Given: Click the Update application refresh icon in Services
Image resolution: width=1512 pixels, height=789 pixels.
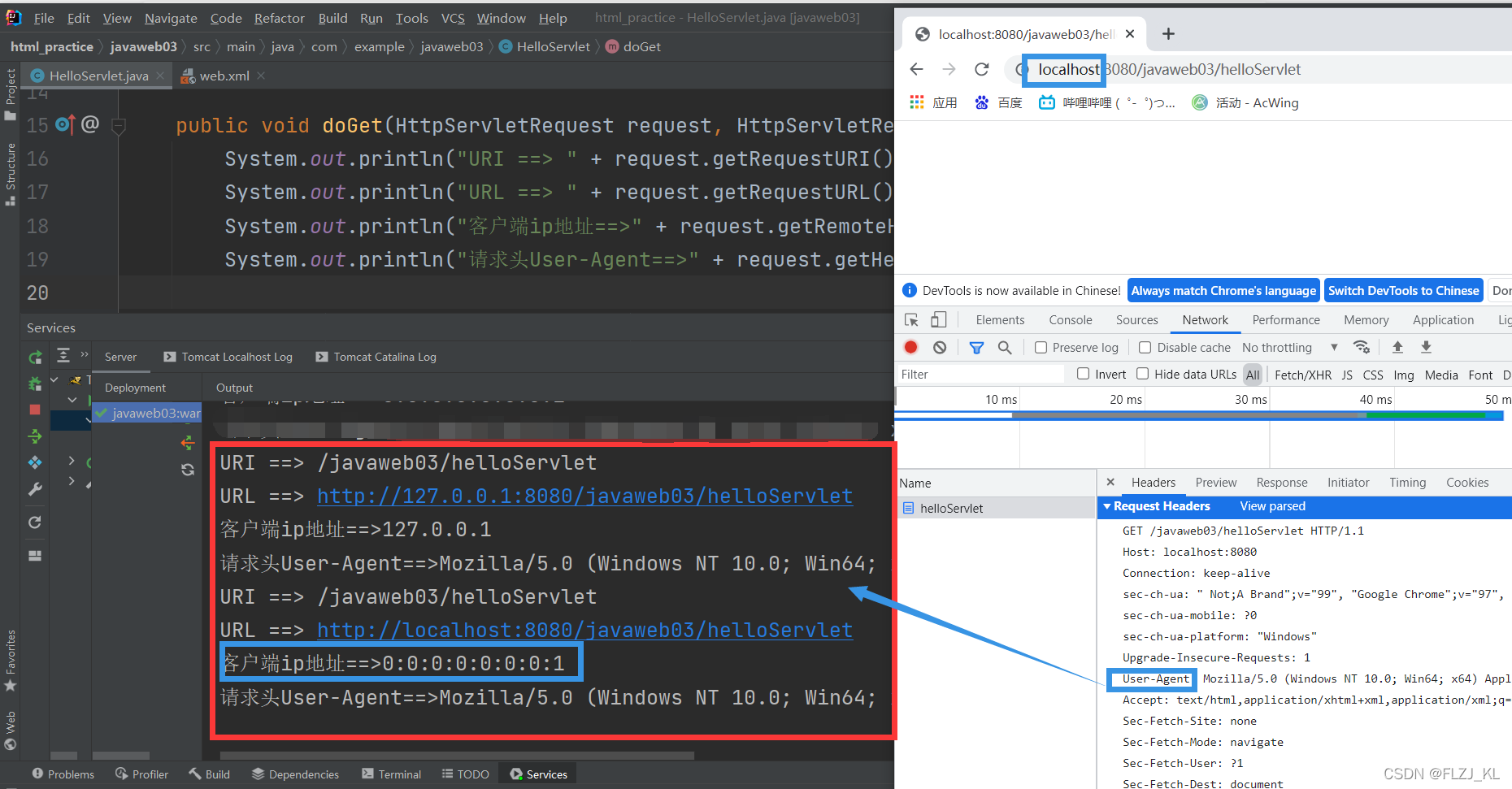Looking at the screenshot, I should click(x=35, y=522).
